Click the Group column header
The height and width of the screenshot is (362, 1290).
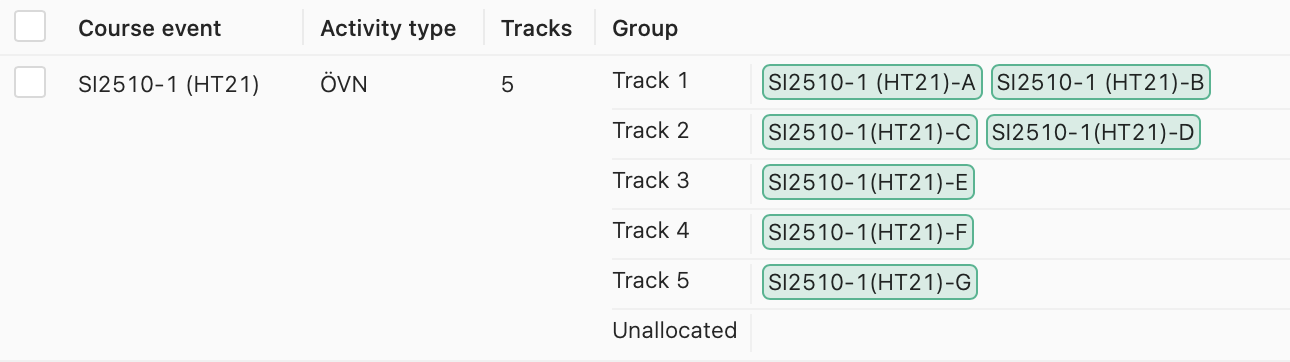point(645,28)
